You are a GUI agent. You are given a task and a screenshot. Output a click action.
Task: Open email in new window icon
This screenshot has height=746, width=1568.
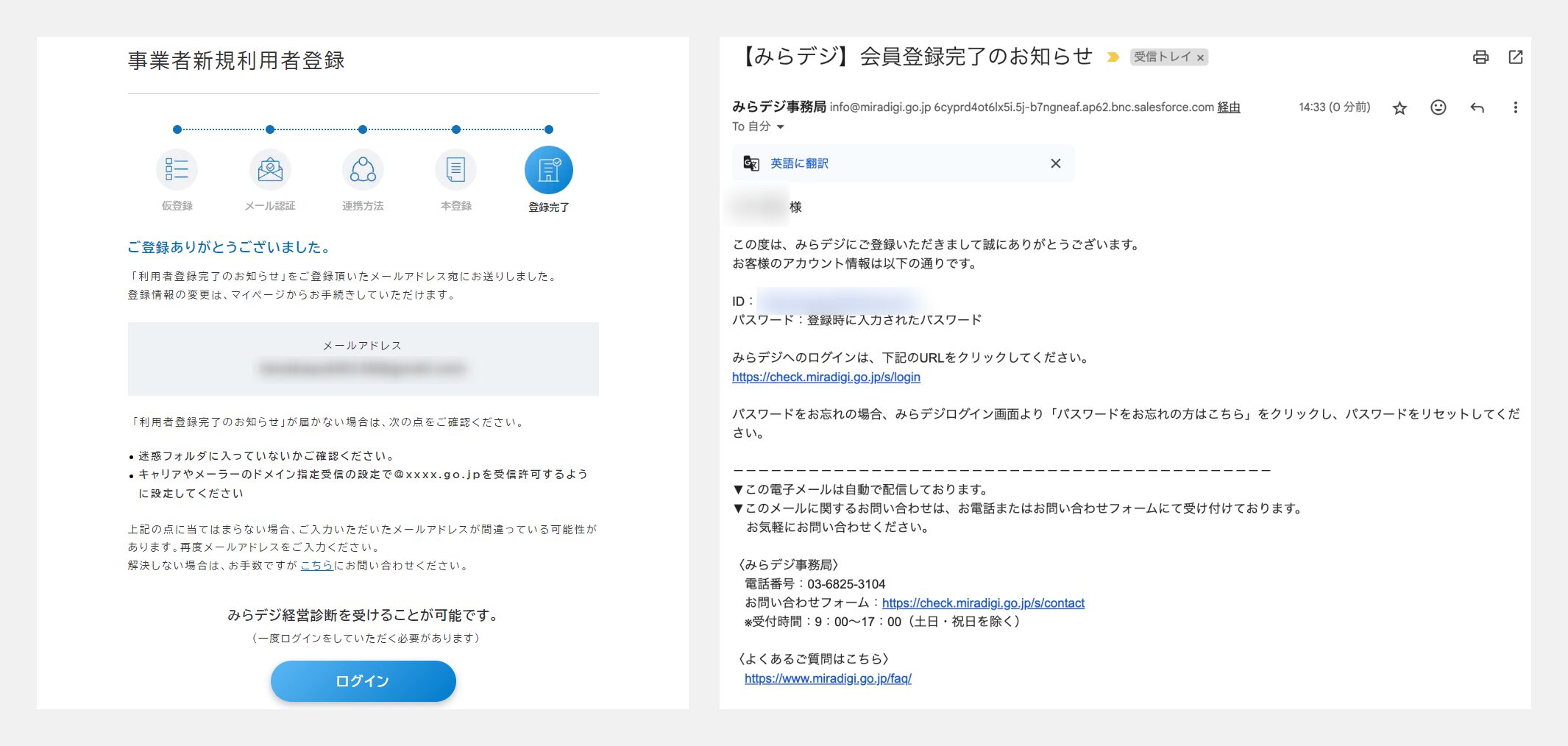click(x=1515, y=57)
